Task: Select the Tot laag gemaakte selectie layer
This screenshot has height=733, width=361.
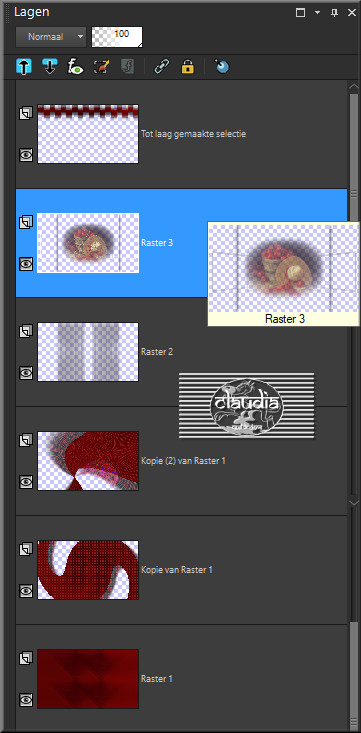Action: tap(181, 134)
